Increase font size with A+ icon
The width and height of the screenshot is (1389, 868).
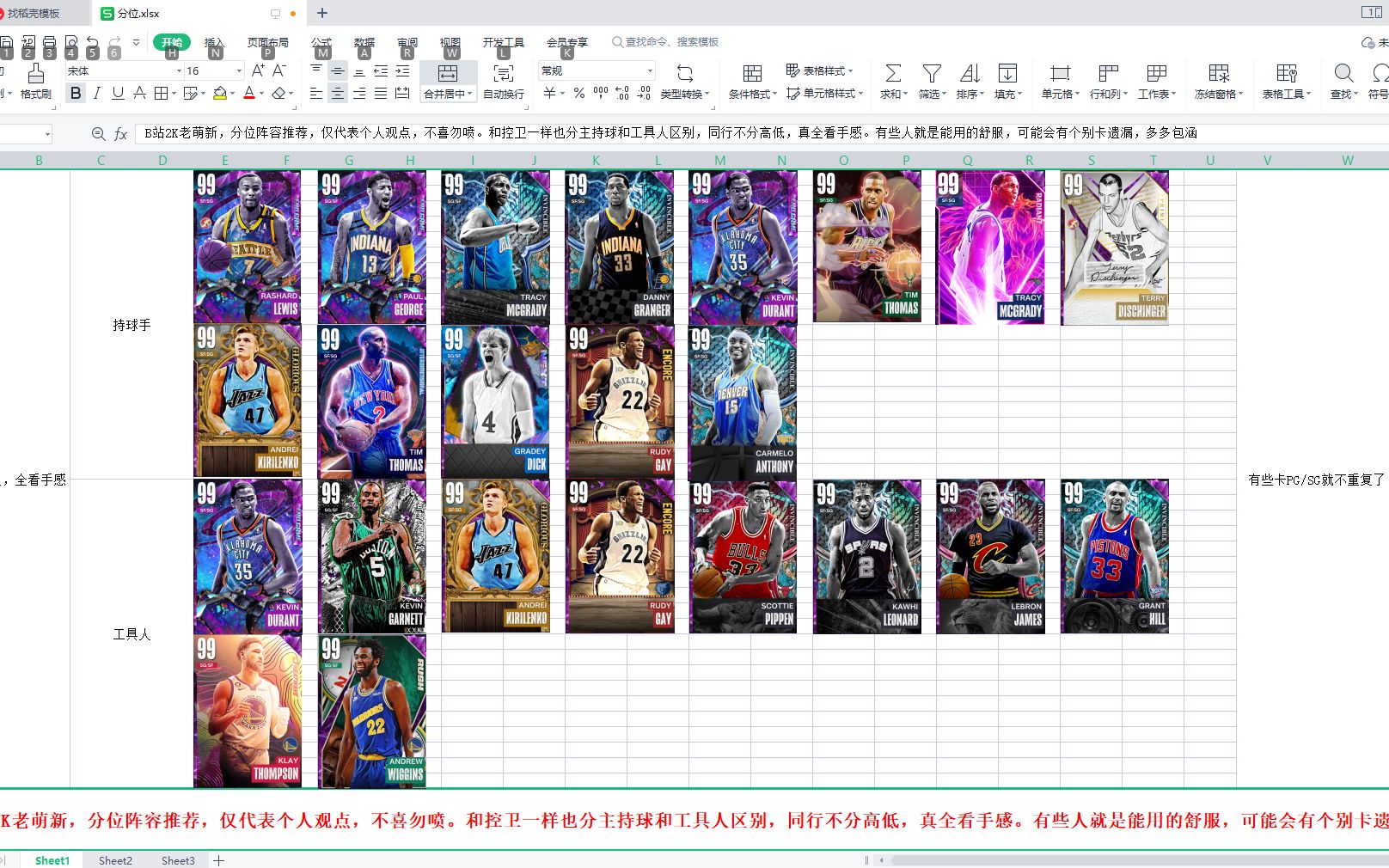pos(258,70)
